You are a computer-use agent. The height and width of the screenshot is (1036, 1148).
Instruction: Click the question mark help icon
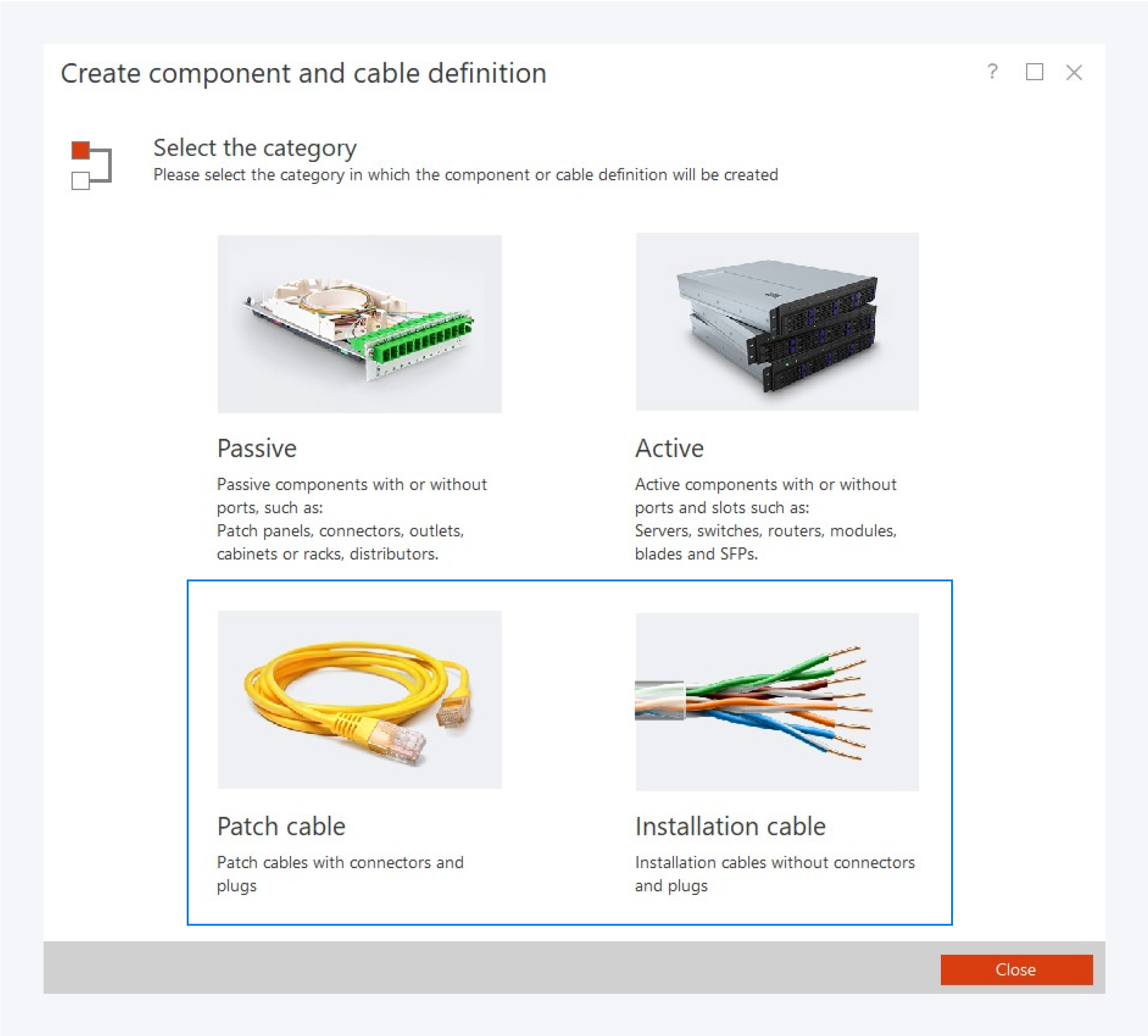pyautogui.click(x=992, y=72)
